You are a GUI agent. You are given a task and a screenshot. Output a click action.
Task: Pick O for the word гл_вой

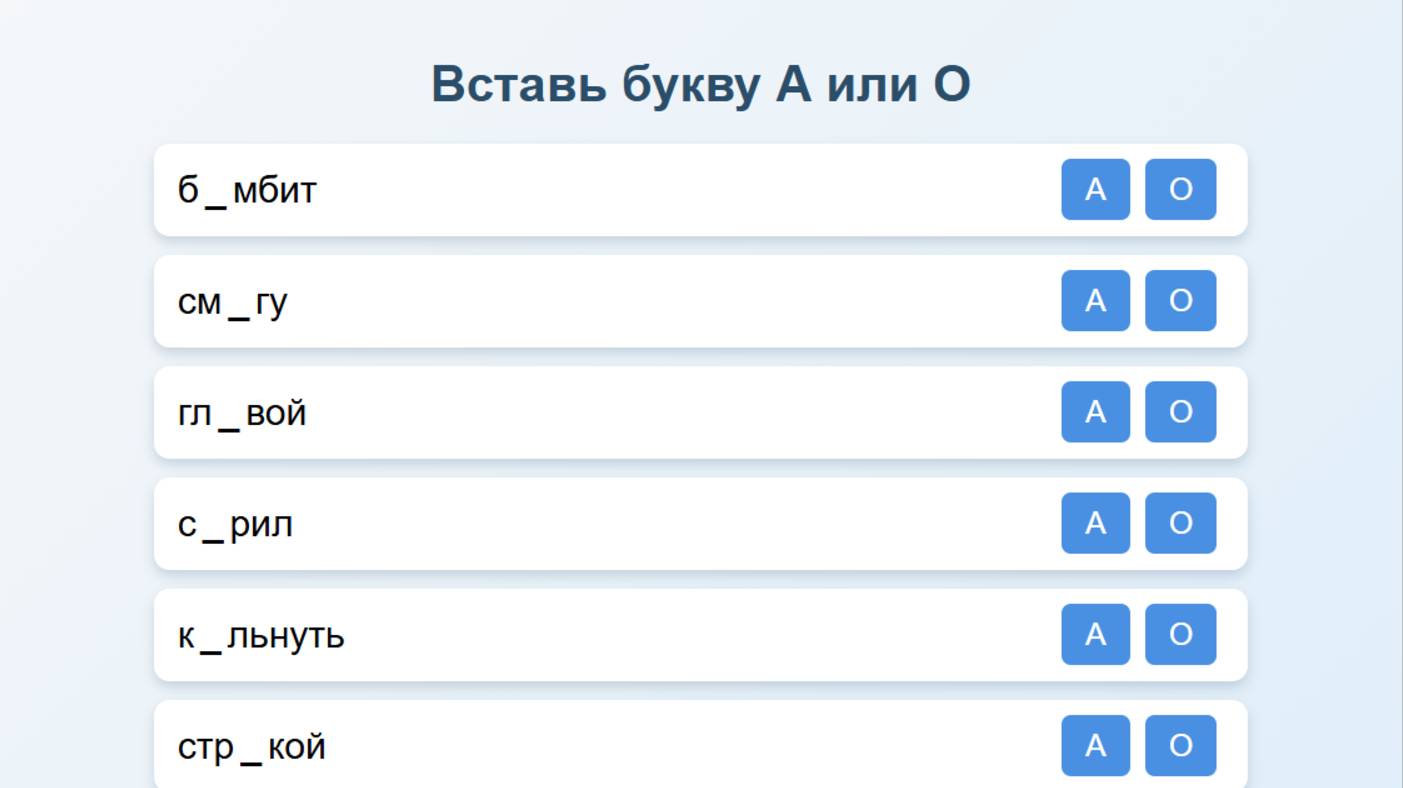click(1180, 412)
